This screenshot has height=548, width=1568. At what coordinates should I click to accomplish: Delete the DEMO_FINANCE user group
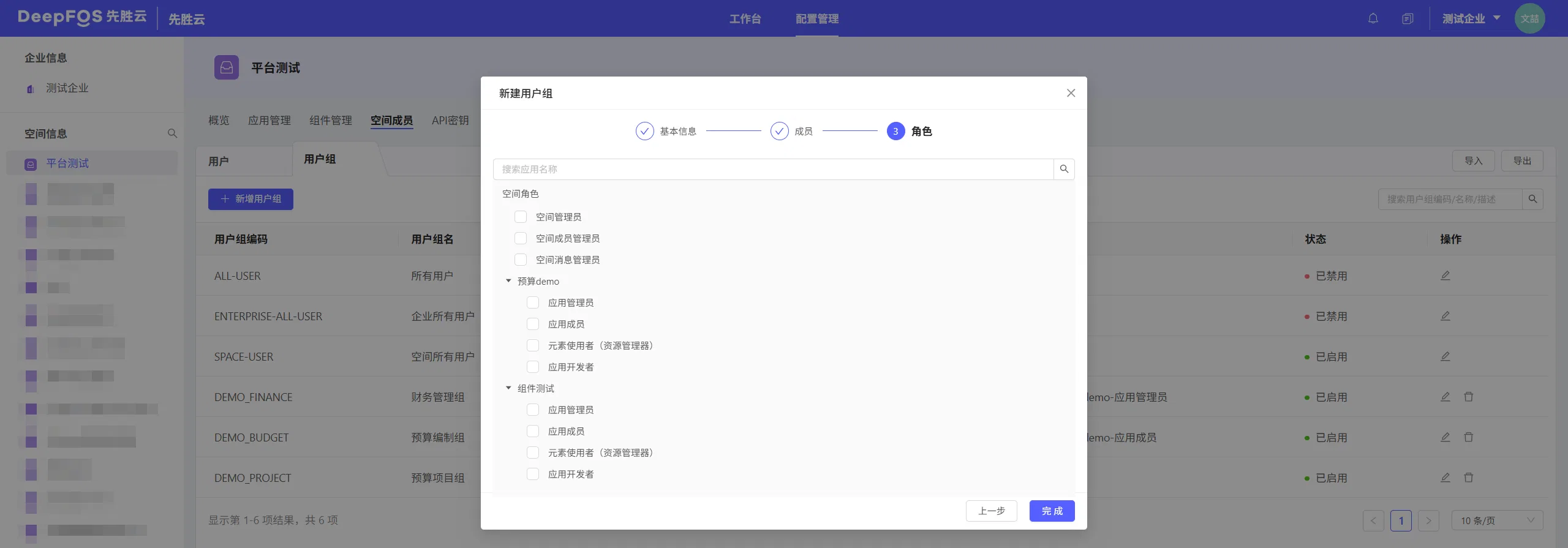pyautogui.click(x=1468, y=397)
